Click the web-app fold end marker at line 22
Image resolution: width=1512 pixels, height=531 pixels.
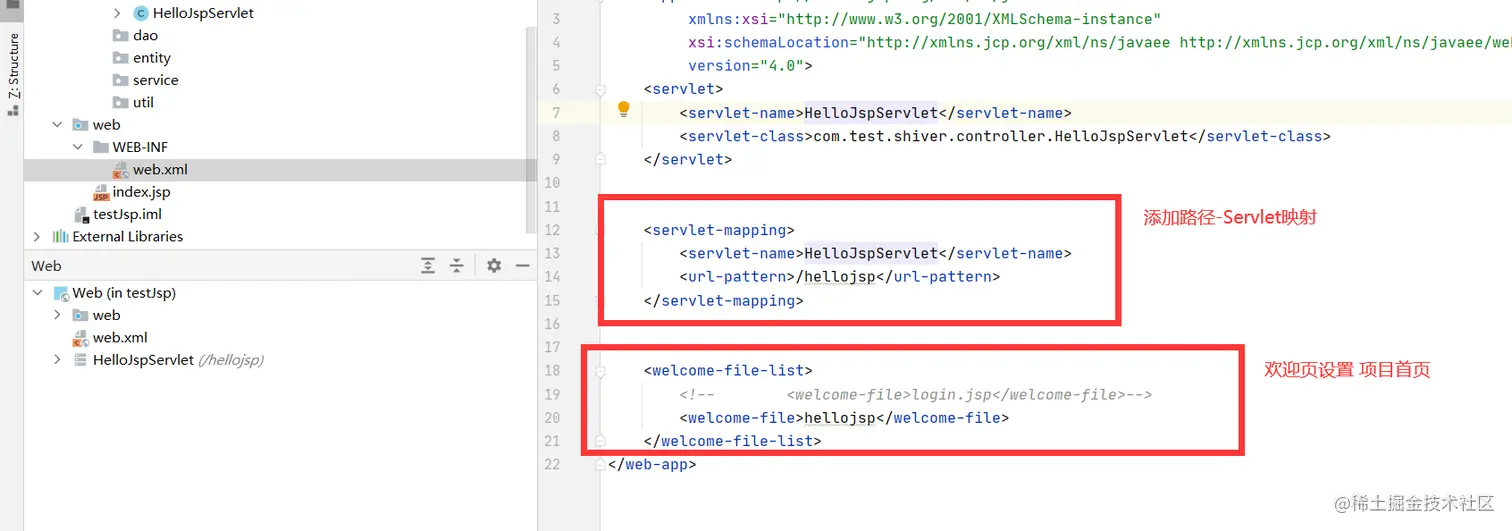(600, 464)
